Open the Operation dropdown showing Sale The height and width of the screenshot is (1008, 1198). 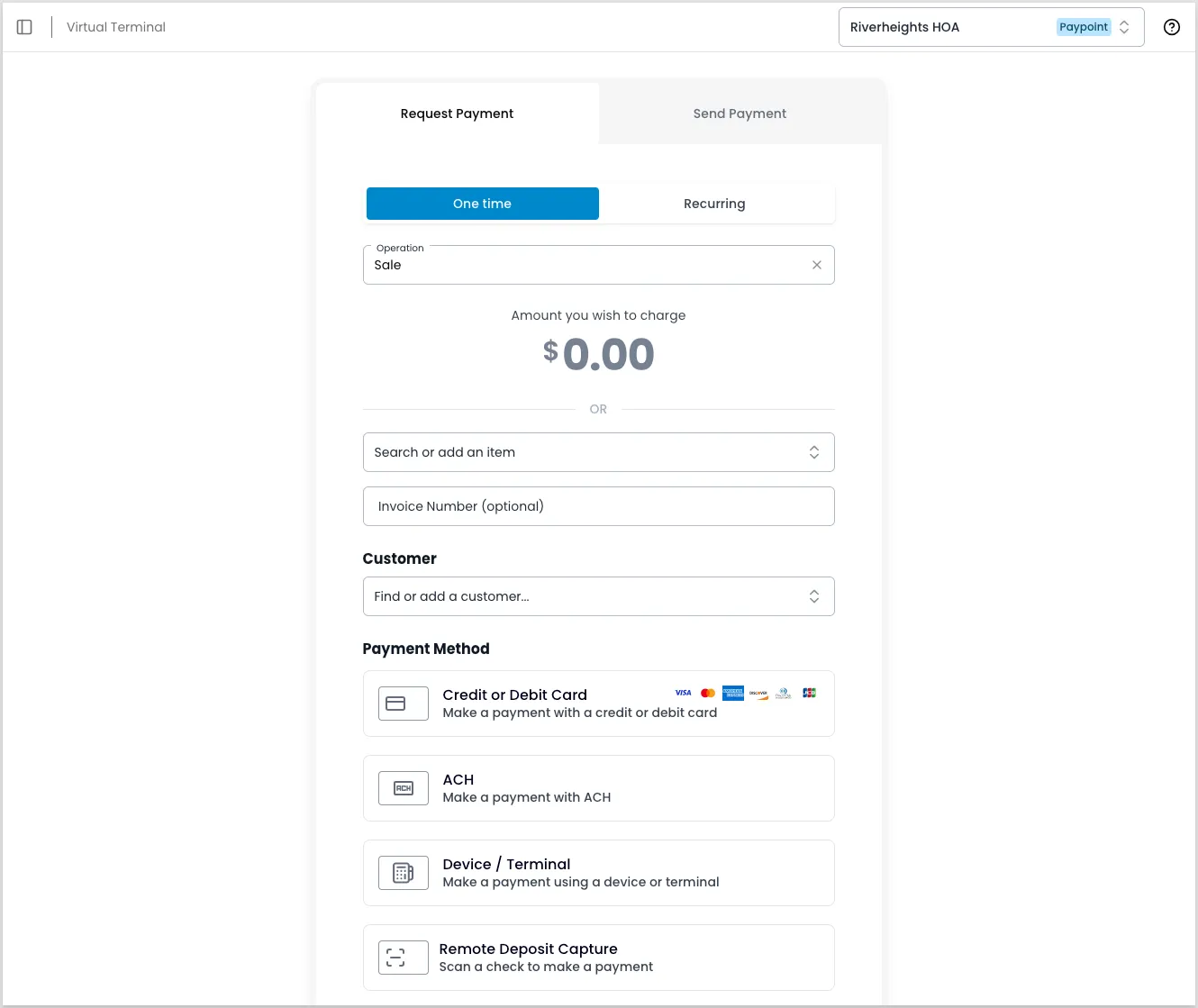pyautogui.click(x=599, y=265)
